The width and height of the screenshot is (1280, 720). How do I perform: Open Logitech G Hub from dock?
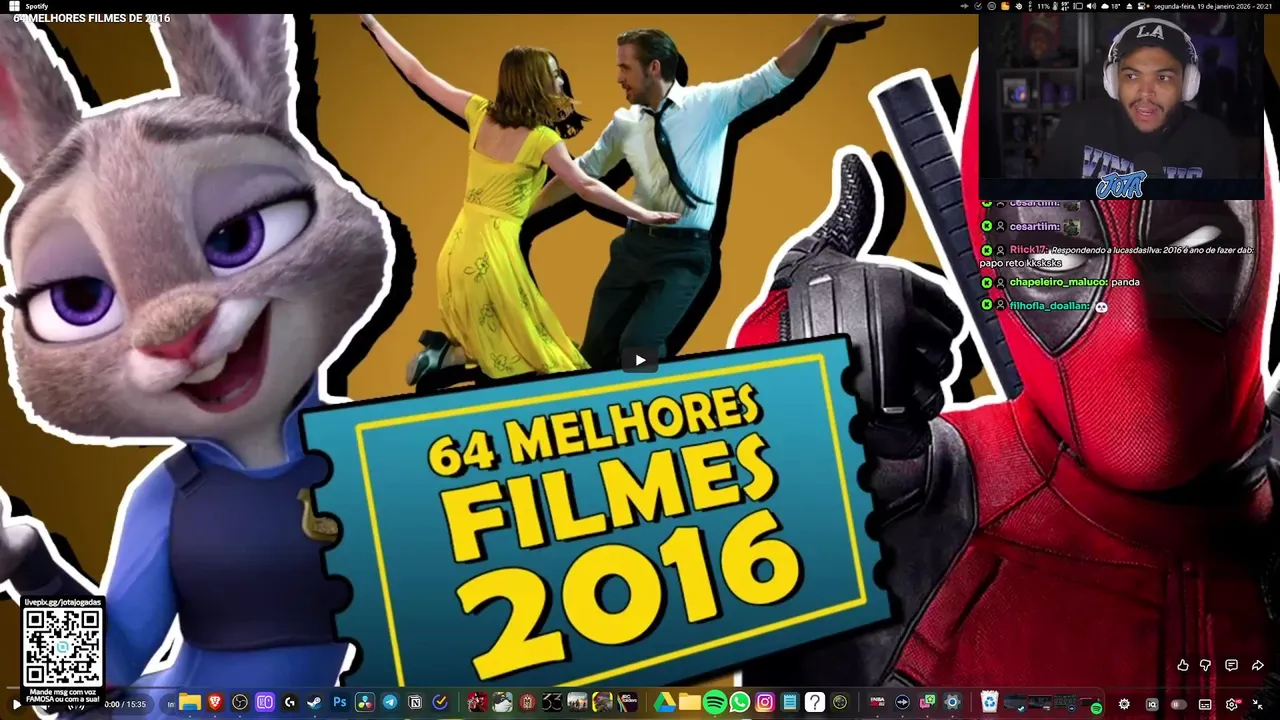point(289,702)
